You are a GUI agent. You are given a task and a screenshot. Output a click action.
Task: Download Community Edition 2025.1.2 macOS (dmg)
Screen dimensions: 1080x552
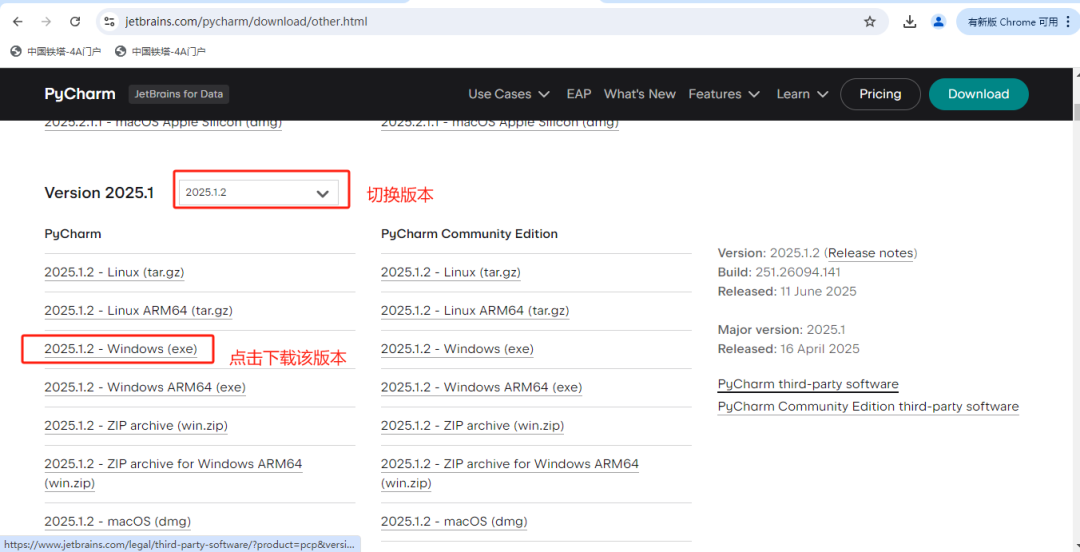click(x=454, y=521)
